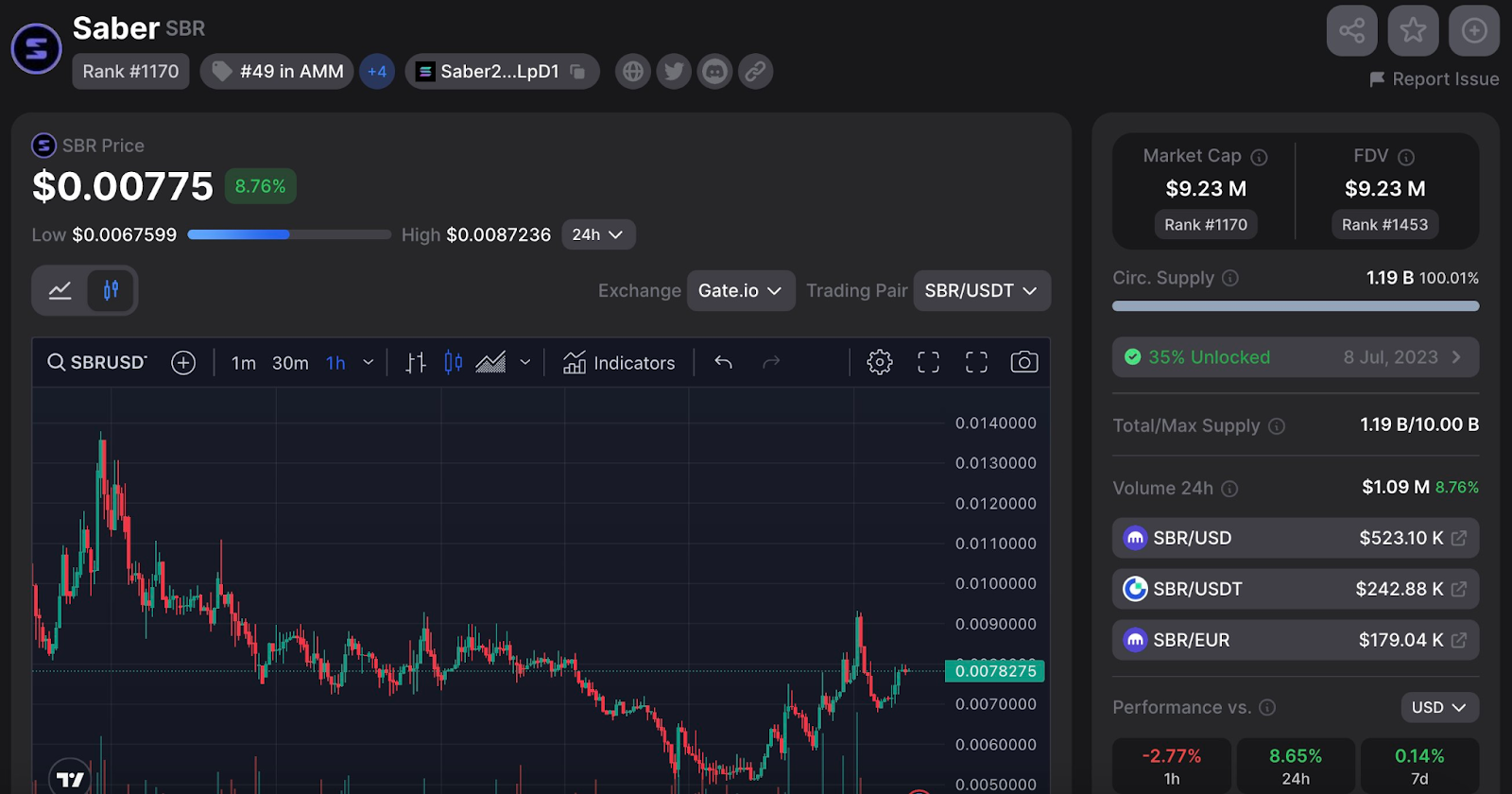This screenshot has width=1512, height=794.
Task: Click the circulating supply progress bar
Action: coord(1296,306)
